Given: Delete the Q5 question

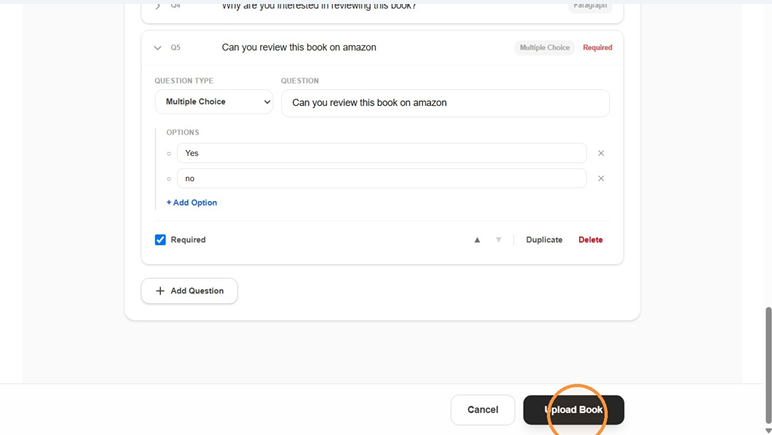Looking at the screenshot, I should tap(590, 240).
